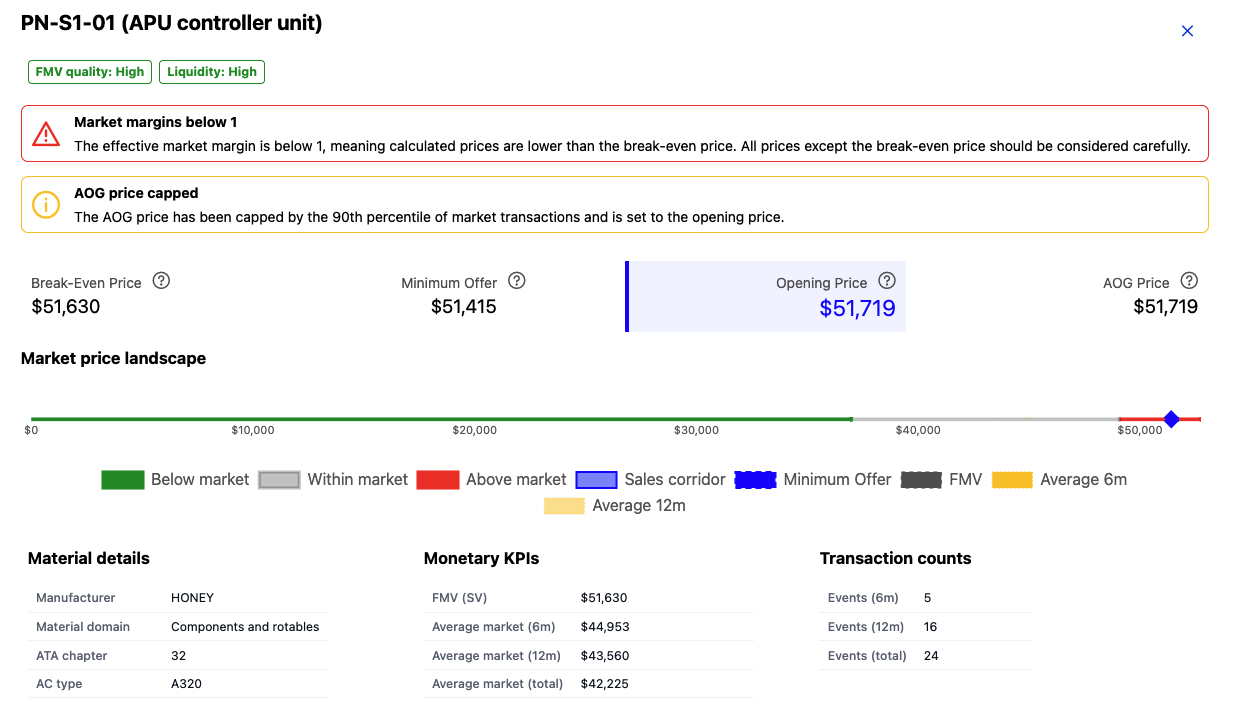
Task: Open help icon next to Break-Even Price
Action: [x=161, y=281]
